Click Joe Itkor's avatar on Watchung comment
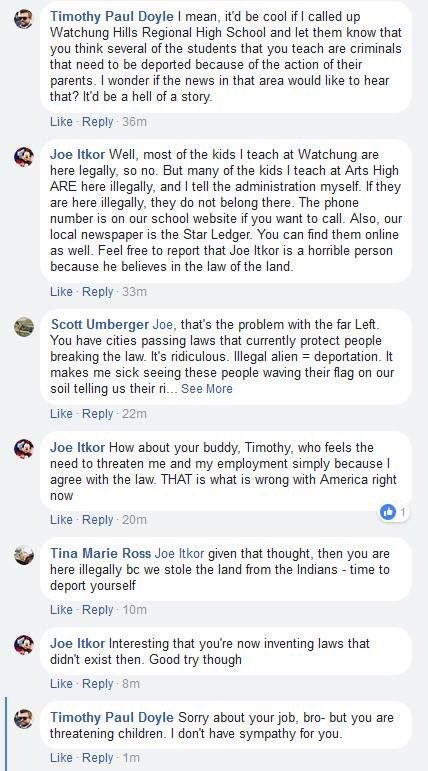Viewport: 428px width, 771px height. coord(23,157)
